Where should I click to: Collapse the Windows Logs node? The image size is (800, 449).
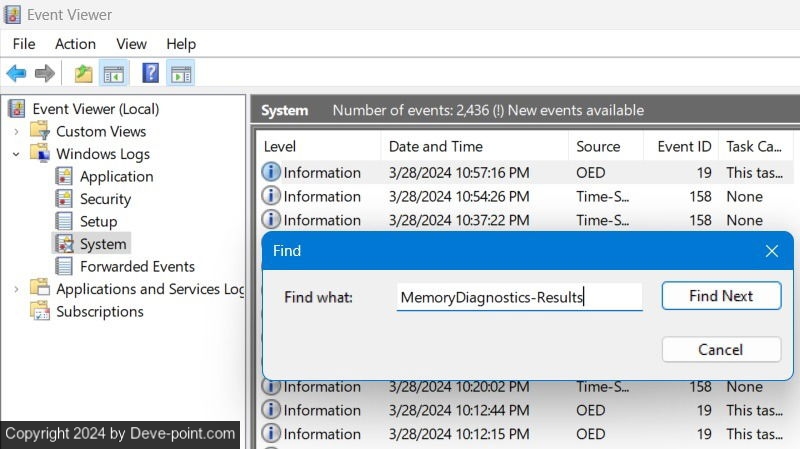pyautogui.click(x=16, y=154)
